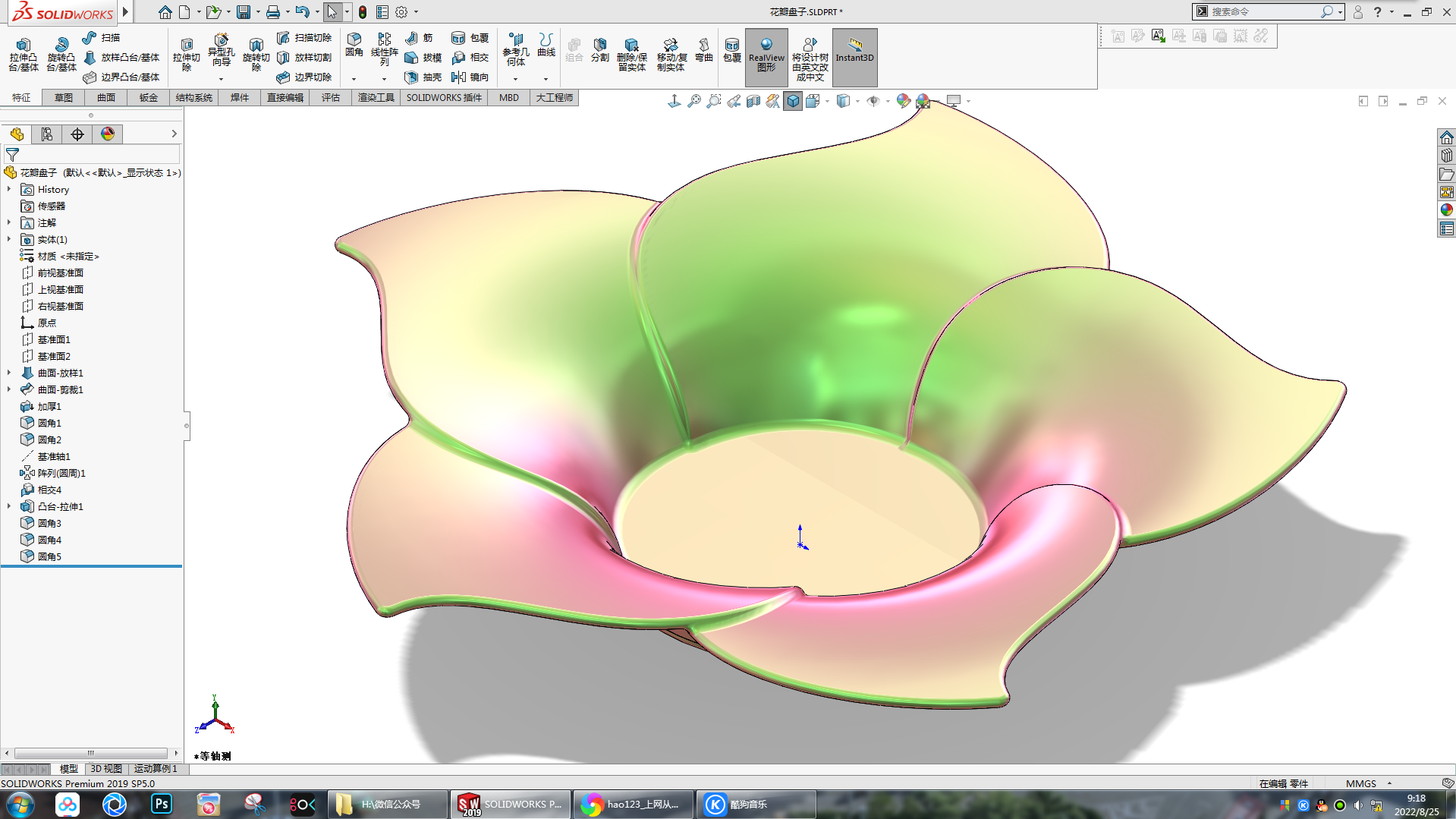This screenshot has height=819, width=1456.
Task: Click the Curves (曲线) tool
Action: pyautogui.click(x=546, y=45)
